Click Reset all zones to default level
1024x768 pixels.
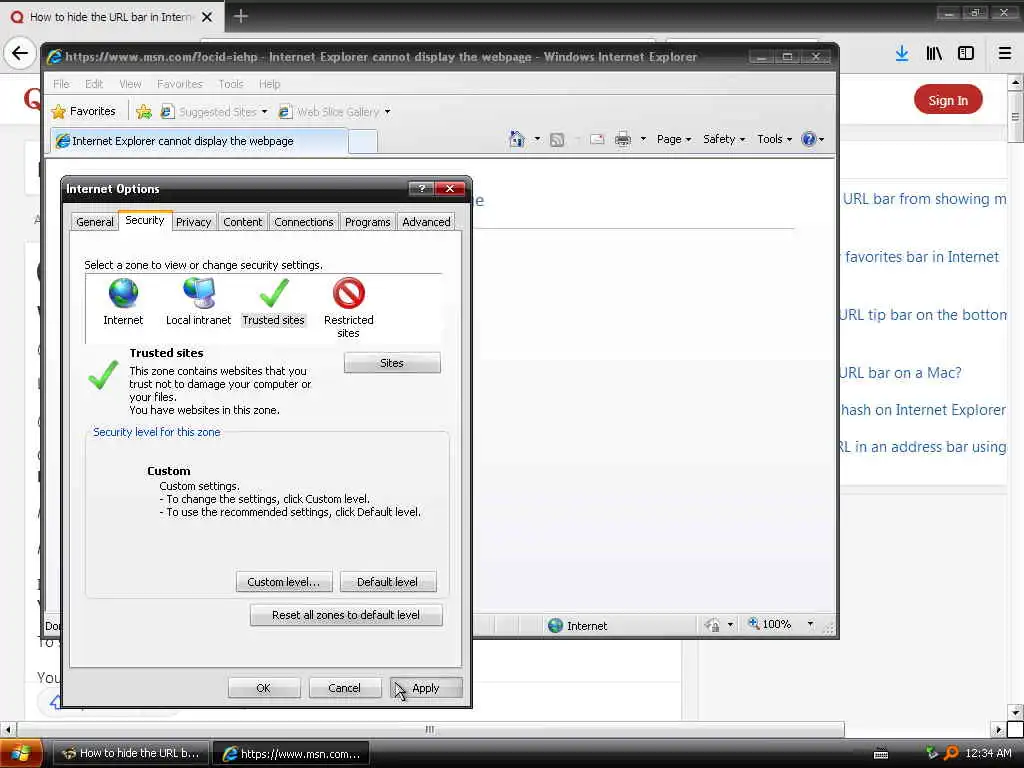[x=346, y=615]
